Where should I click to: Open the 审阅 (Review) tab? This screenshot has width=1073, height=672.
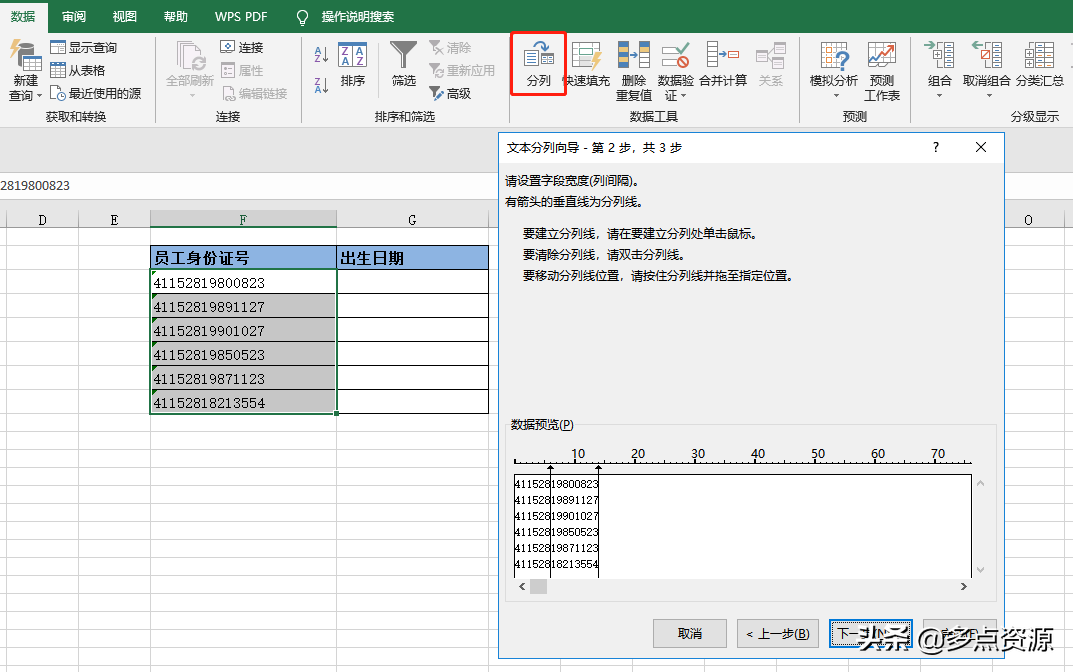pos(74,16)
